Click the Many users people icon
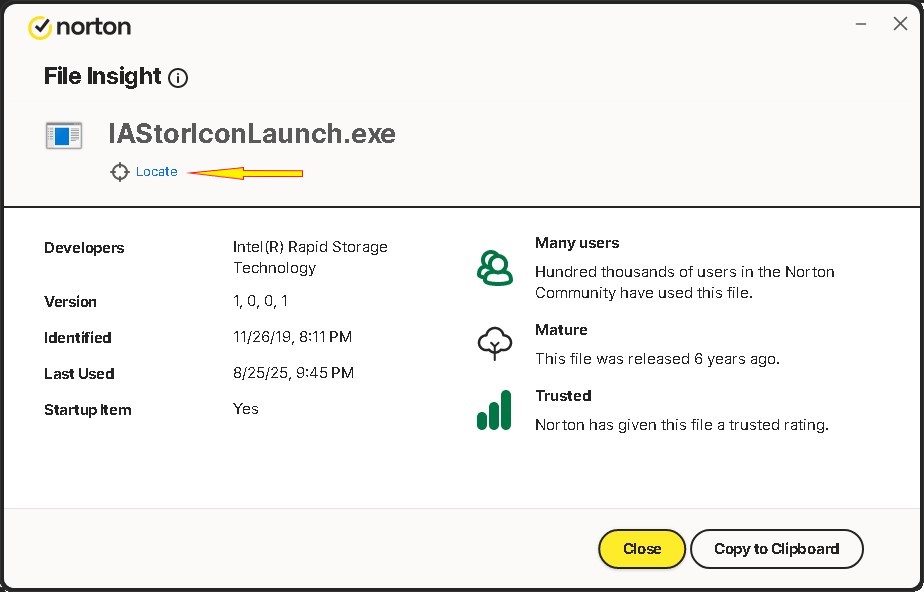This screenshot has width=924, height=592. (x=494, y=267)
